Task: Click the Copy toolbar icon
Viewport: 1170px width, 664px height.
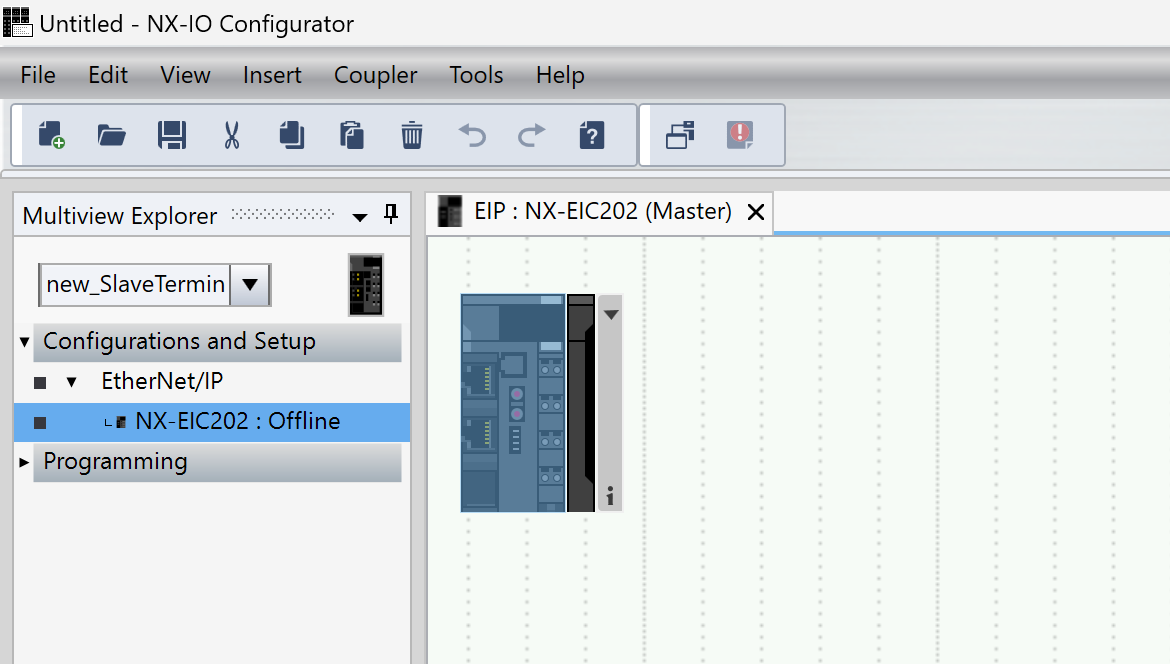Action: (292, 135)
